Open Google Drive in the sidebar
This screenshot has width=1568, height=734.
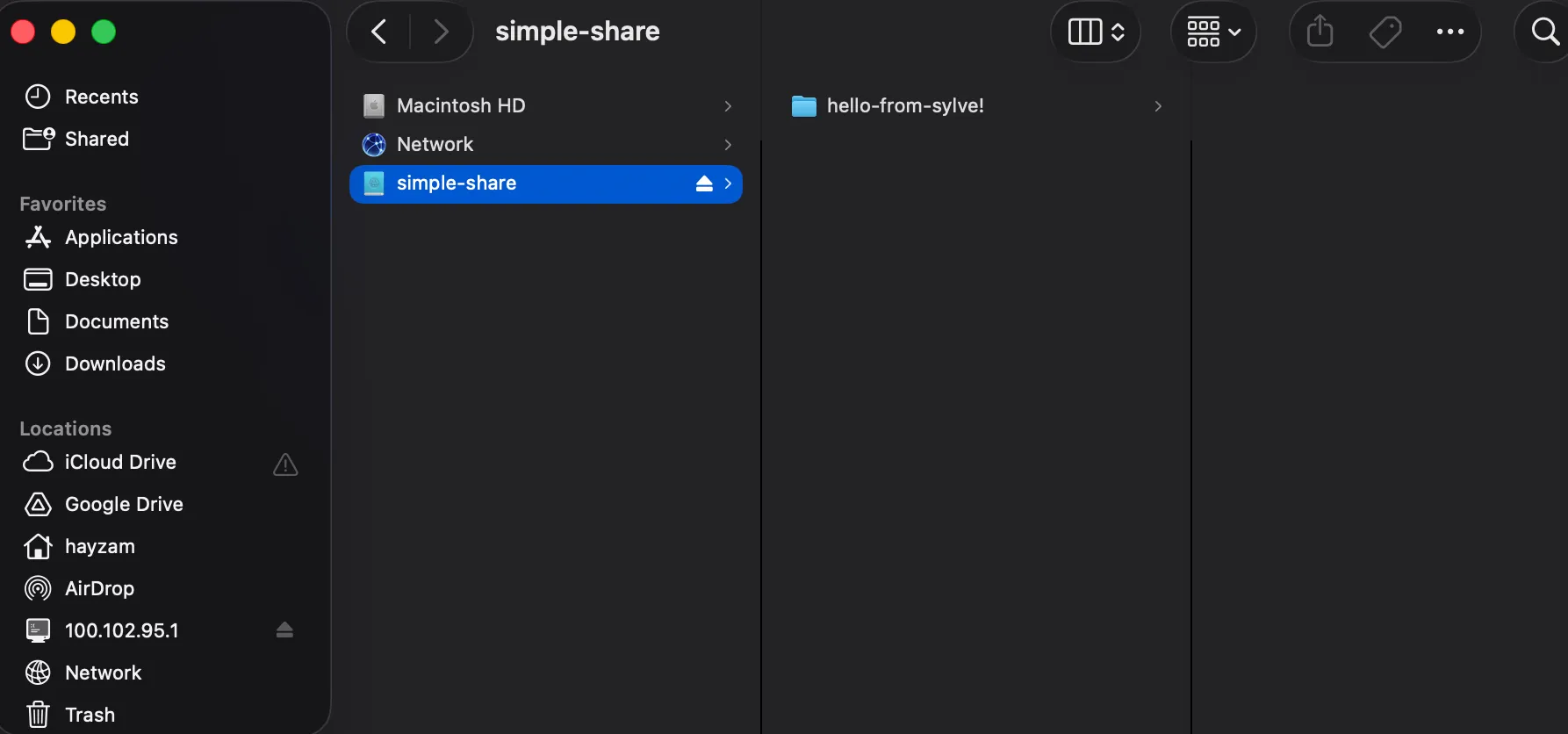tap(124, 504)
